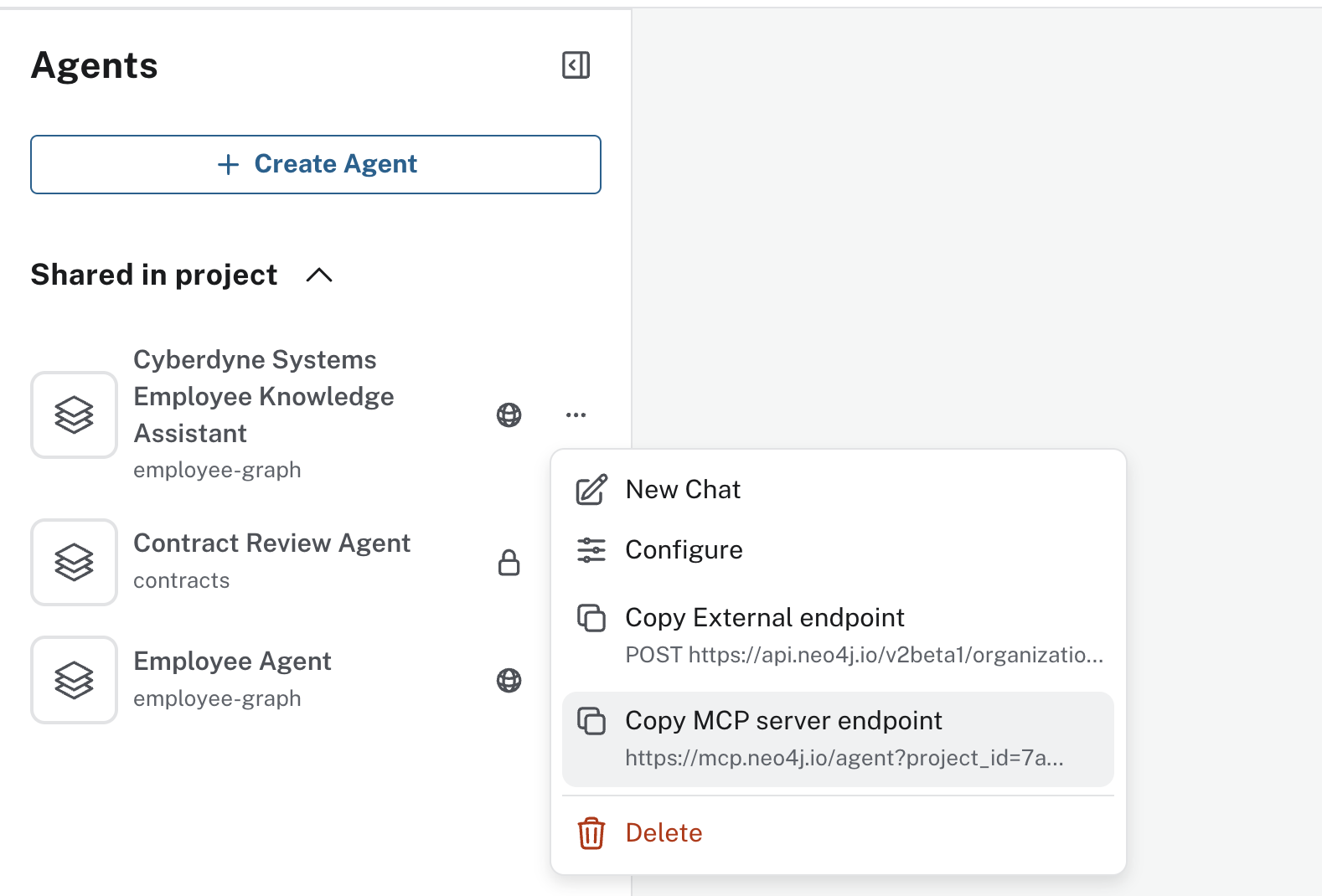The height and width of the screenshot is (896, 1322).
Task: Click the mcp.neo4j.io agent URL text
Action: pos(844,758)
